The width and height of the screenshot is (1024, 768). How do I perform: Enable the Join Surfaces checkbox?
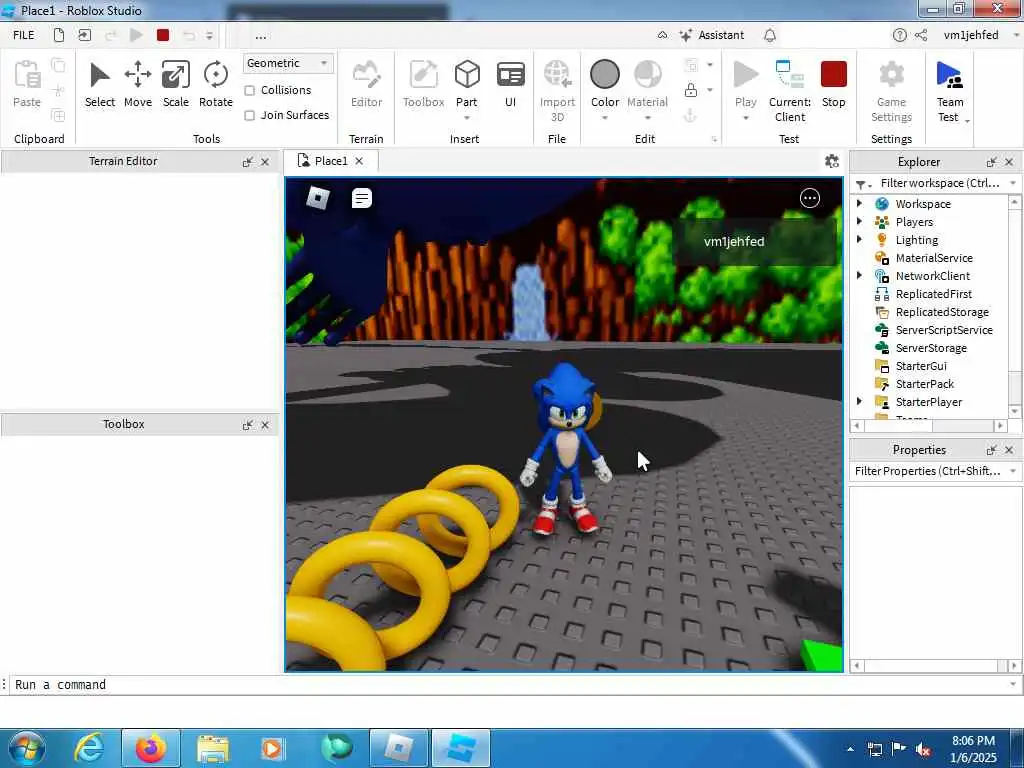point(249,116)
